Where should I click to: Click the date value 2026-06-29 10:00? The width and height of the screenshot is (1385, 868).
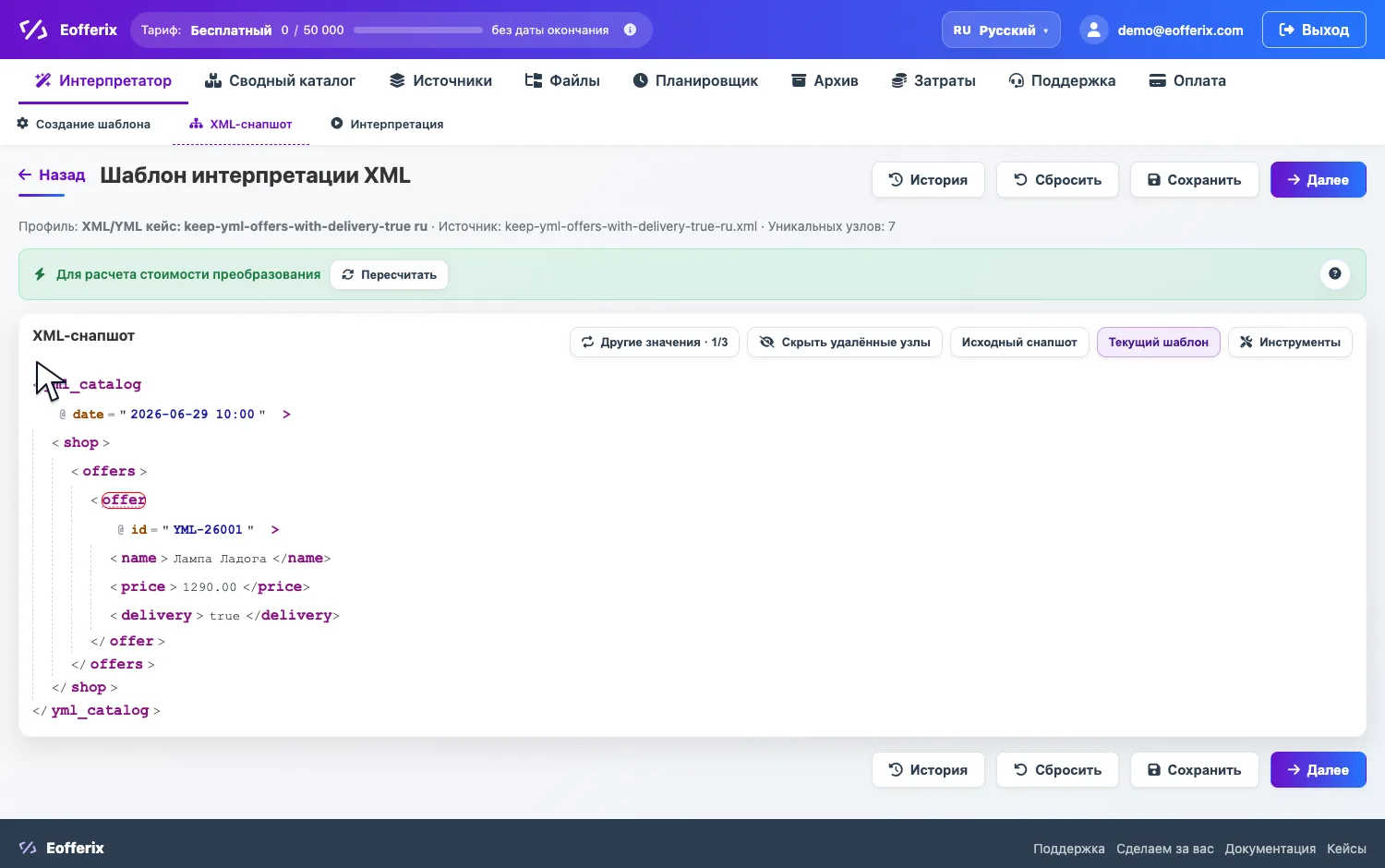[x=192, y=414]
